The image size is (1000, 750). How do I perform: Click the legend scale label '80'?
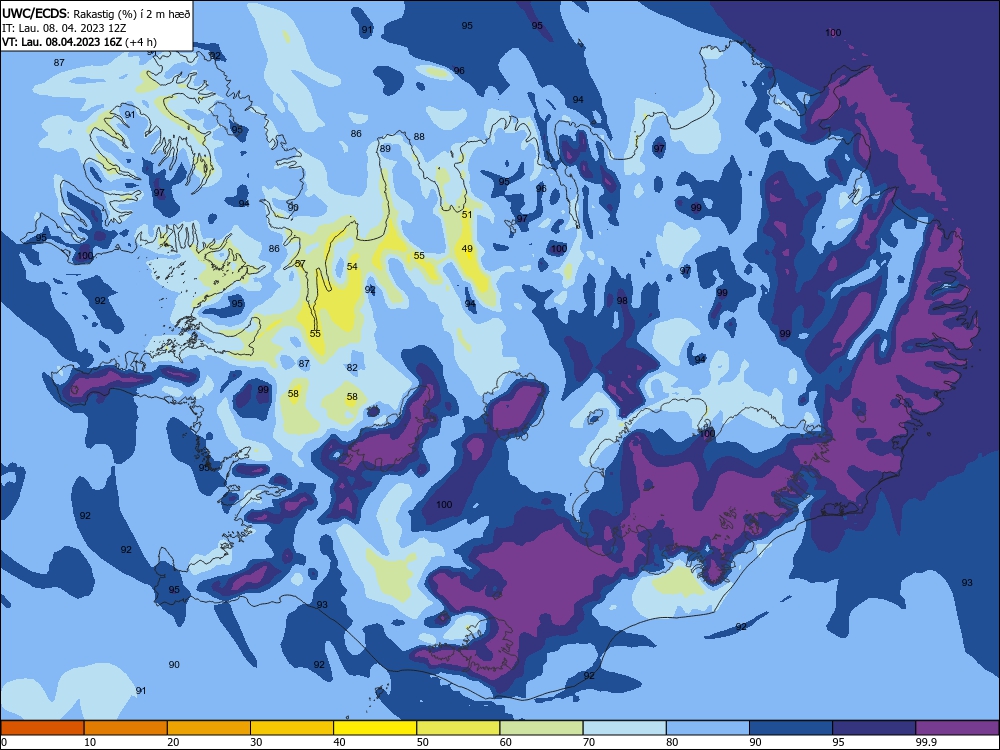(672, 742)
